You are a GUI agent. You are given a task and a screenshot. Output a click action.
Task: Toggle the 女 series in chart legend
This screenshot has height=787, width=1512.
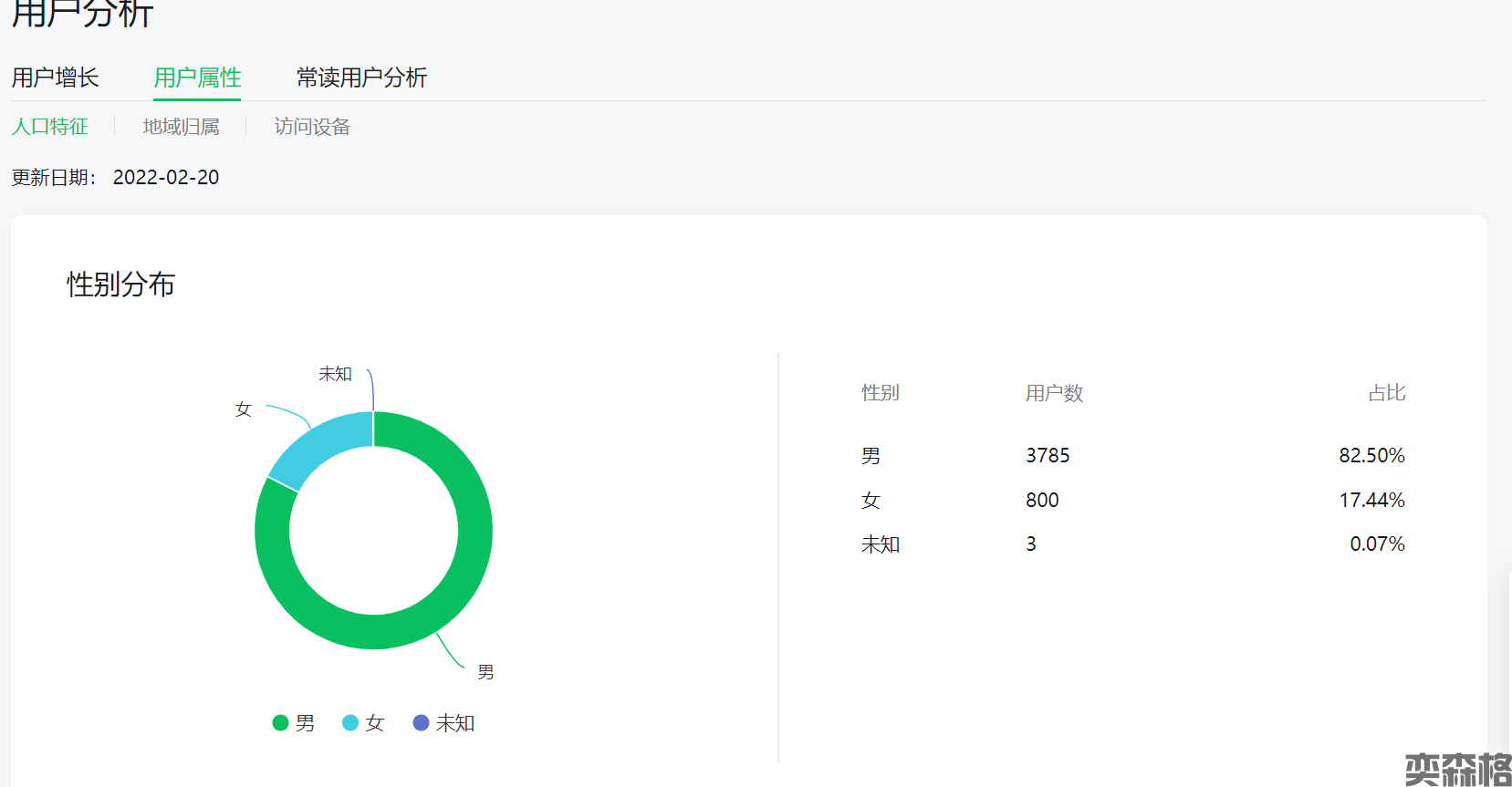[363, 723]
